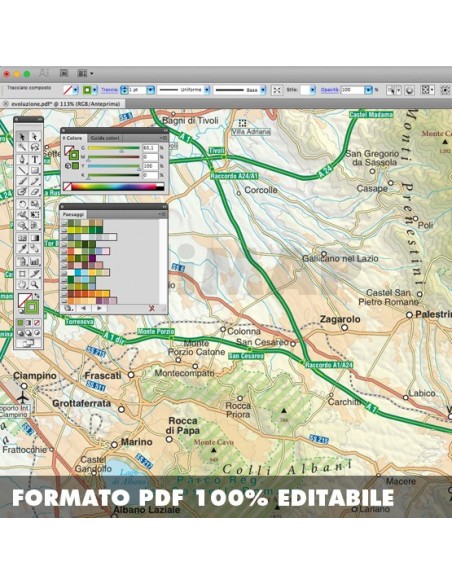Select the Direct Selection (white arrow) tool
The width and height of the screenshot is (452, 584).
click(x=35, y=136)
